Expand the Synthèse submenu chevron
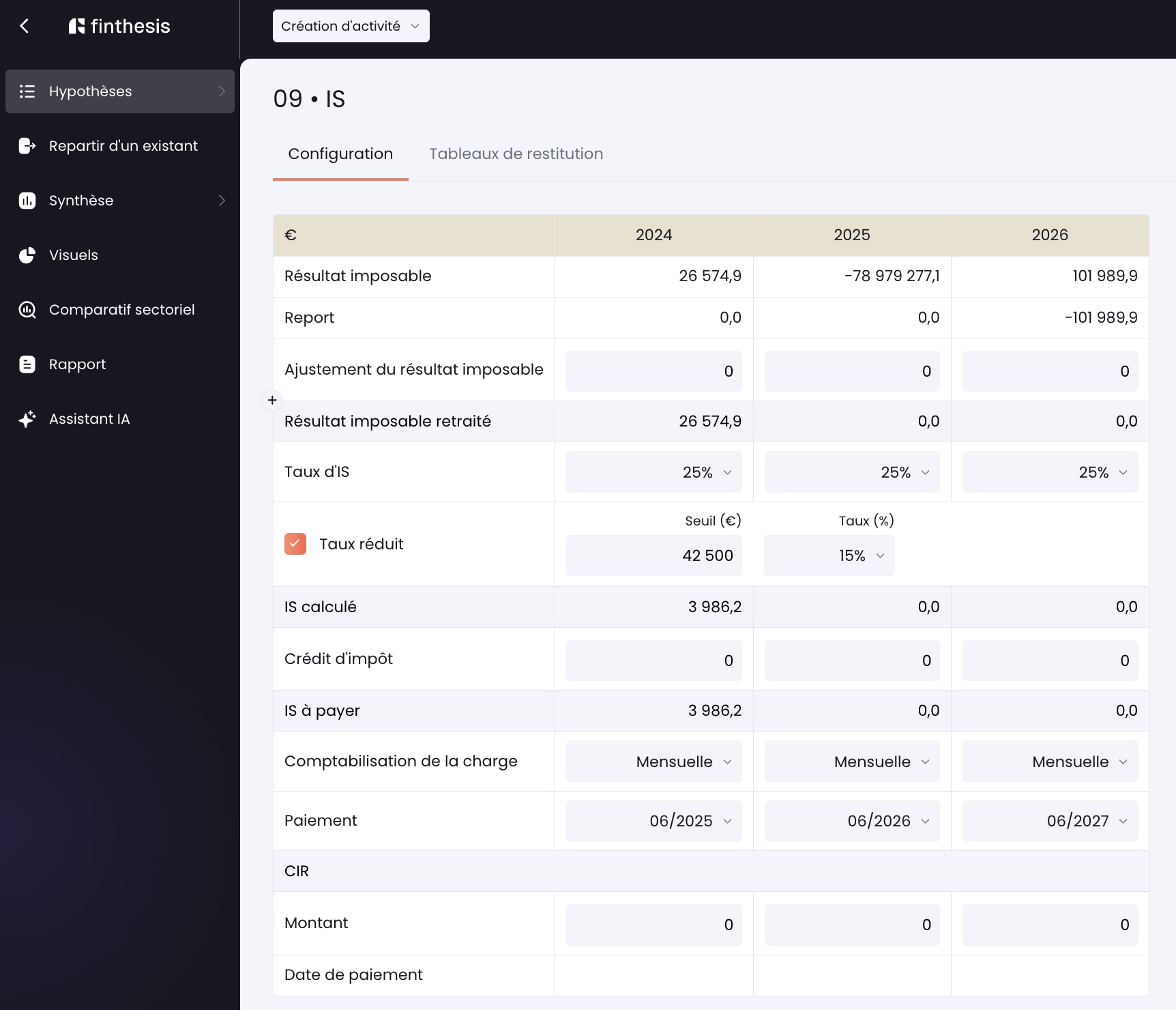 tap(222, 201)
